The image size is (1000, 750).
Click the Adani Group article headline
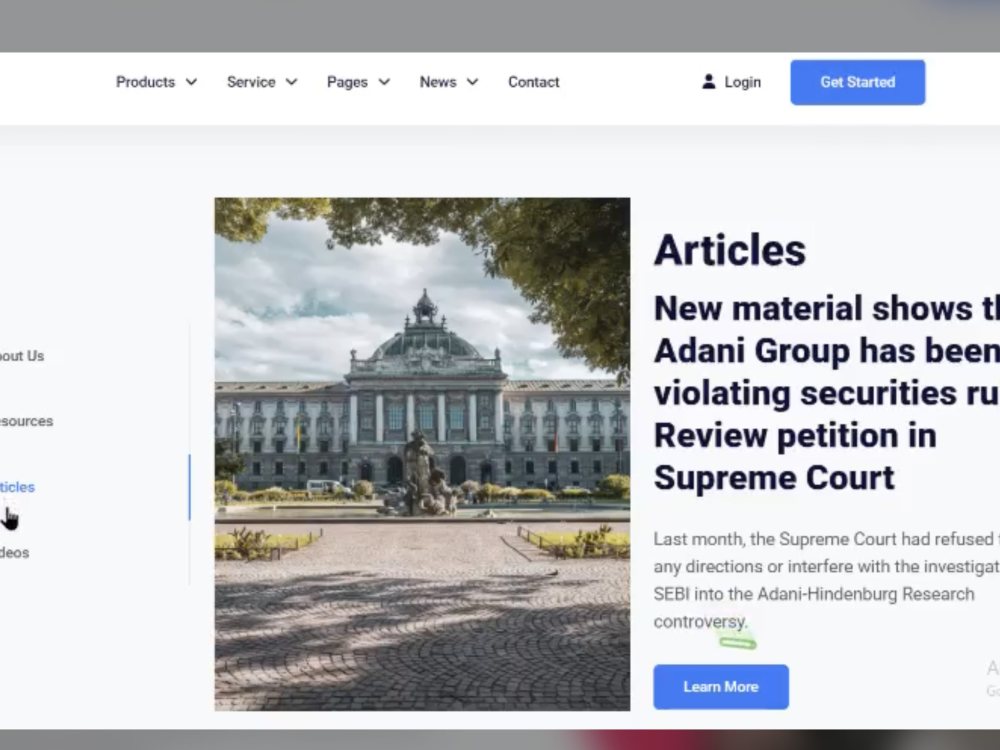point(827,393)
